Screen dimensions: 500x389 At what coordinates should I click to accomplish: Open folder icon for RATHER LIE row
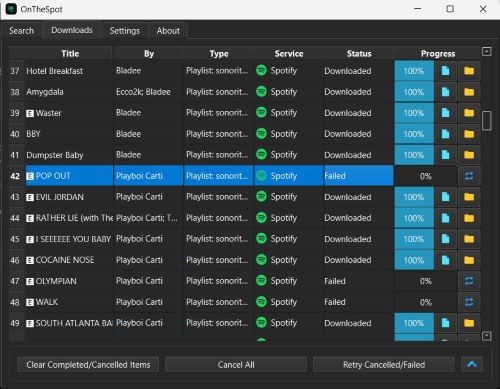tap(469, 218)
